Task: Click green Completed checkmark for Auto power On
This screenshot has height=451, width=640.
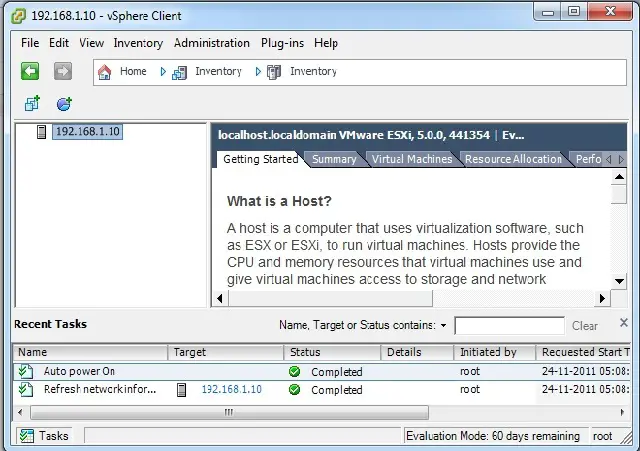Action: 294,371
